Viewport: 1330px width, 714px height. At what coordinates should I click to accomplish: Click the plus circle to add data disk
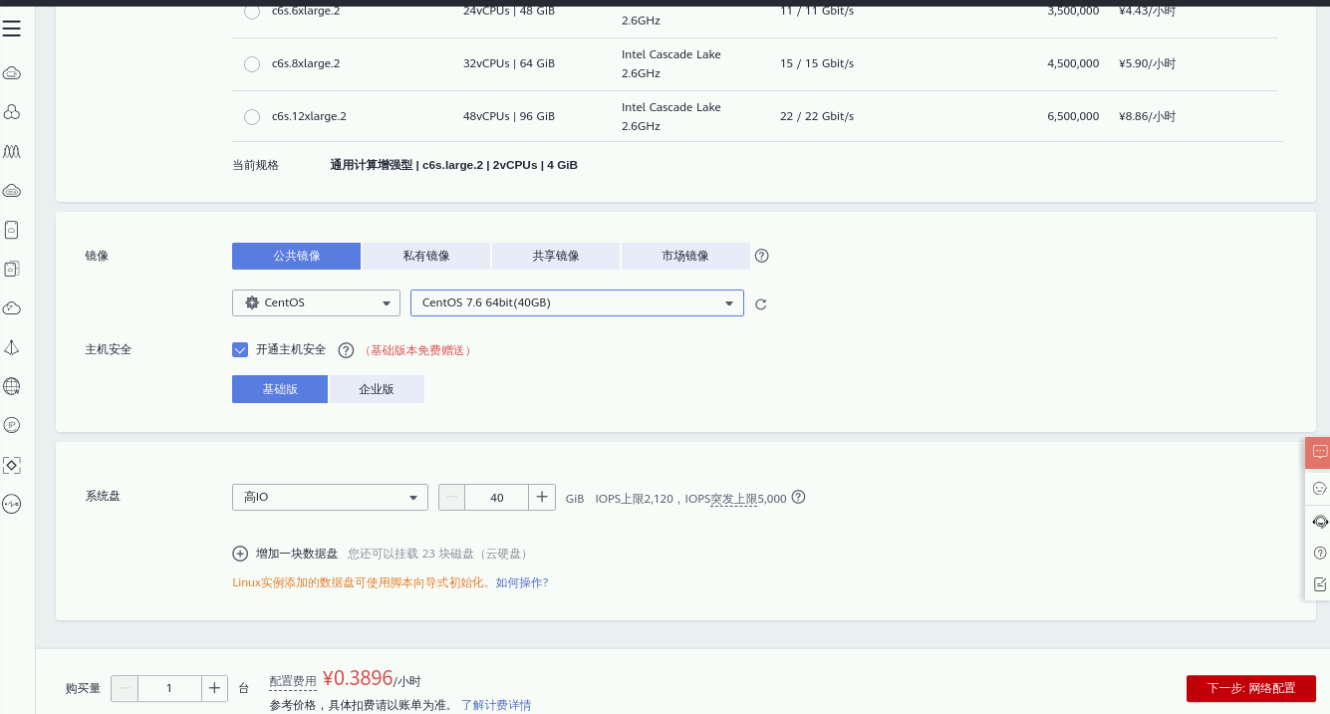tap(240, 553)
